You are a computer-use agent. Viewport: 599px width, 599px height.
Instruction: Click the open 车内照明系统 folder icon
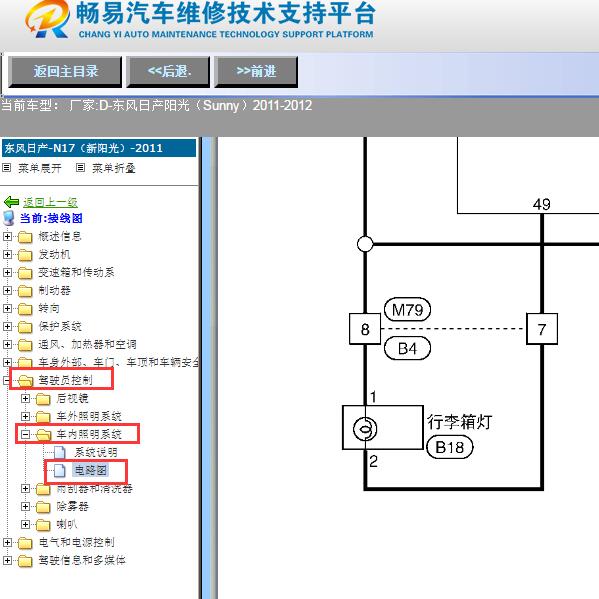point(44,435)
